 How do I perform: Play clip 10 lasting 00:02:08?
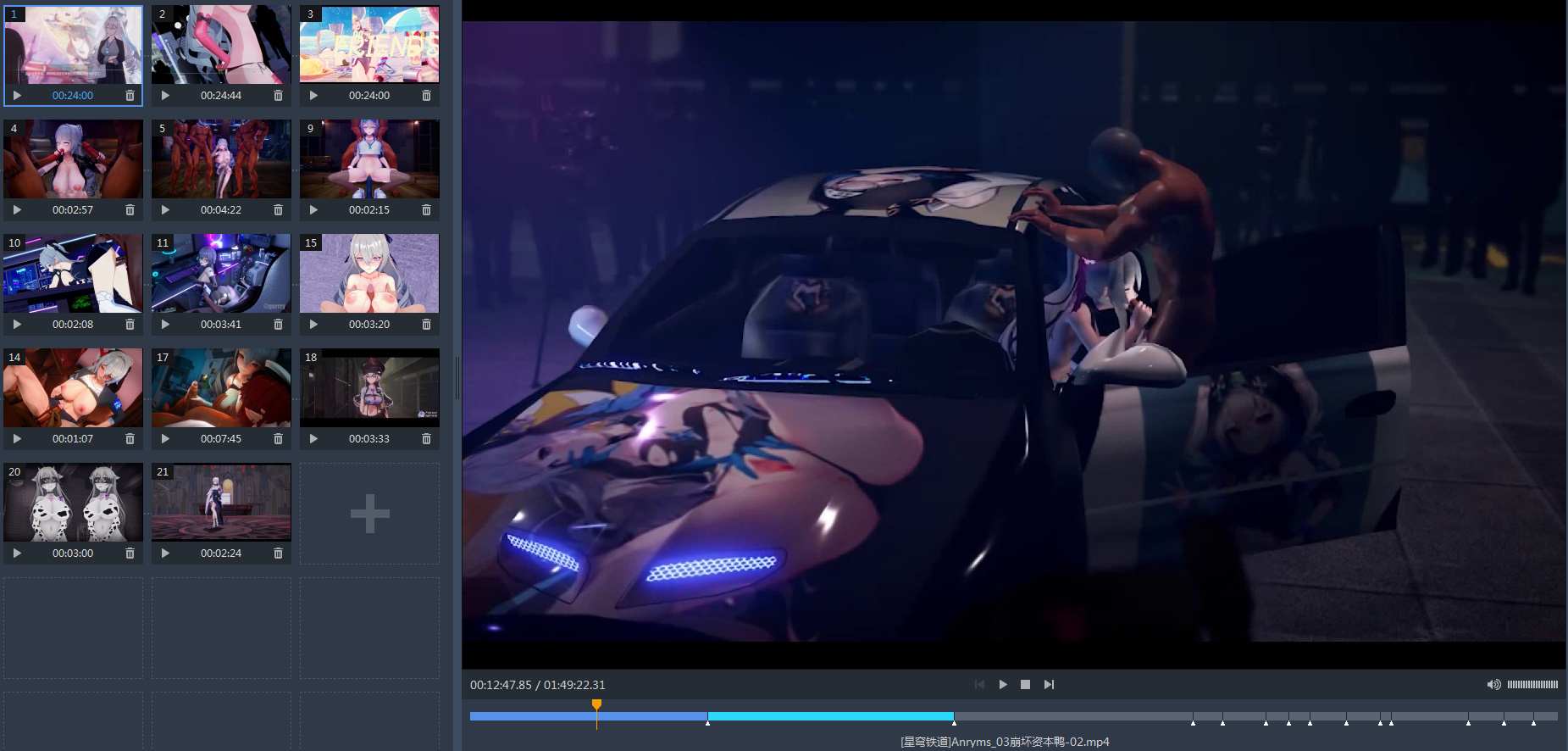click(x=17, y=325)
